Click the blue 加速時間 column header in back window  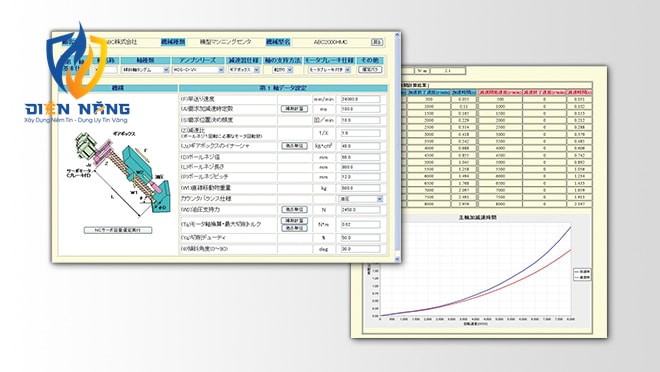[x=464, y=92]
